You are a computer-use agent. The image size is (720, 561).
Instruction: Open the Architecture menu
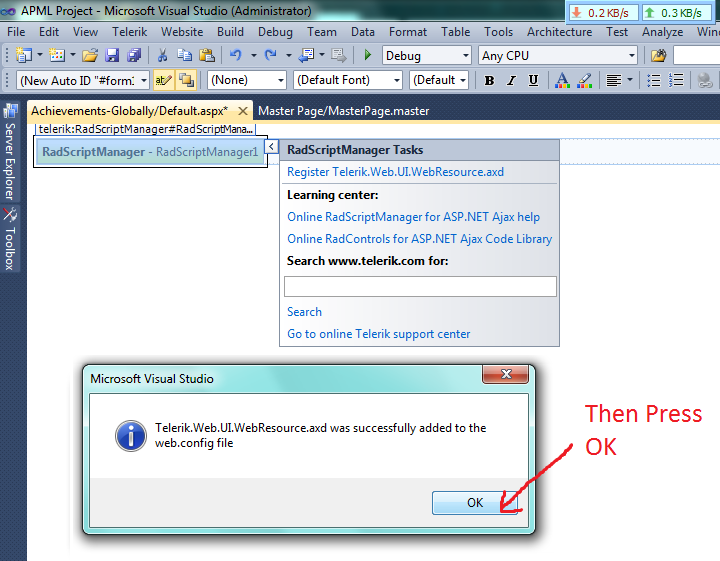tap(559, 32)
